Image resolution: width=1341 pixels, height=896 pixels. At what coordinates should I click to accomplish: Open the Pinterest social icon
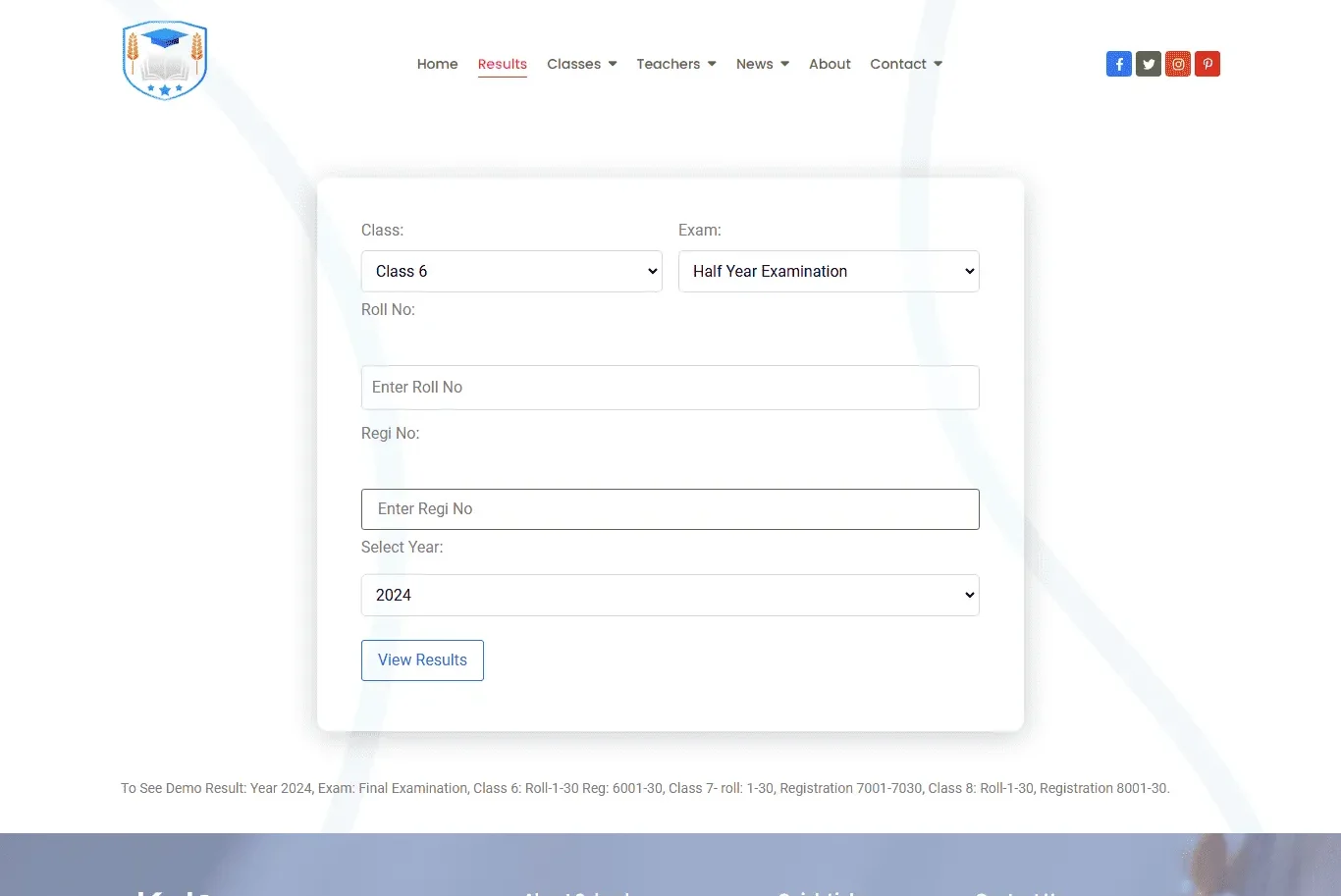coord(1207,64)
